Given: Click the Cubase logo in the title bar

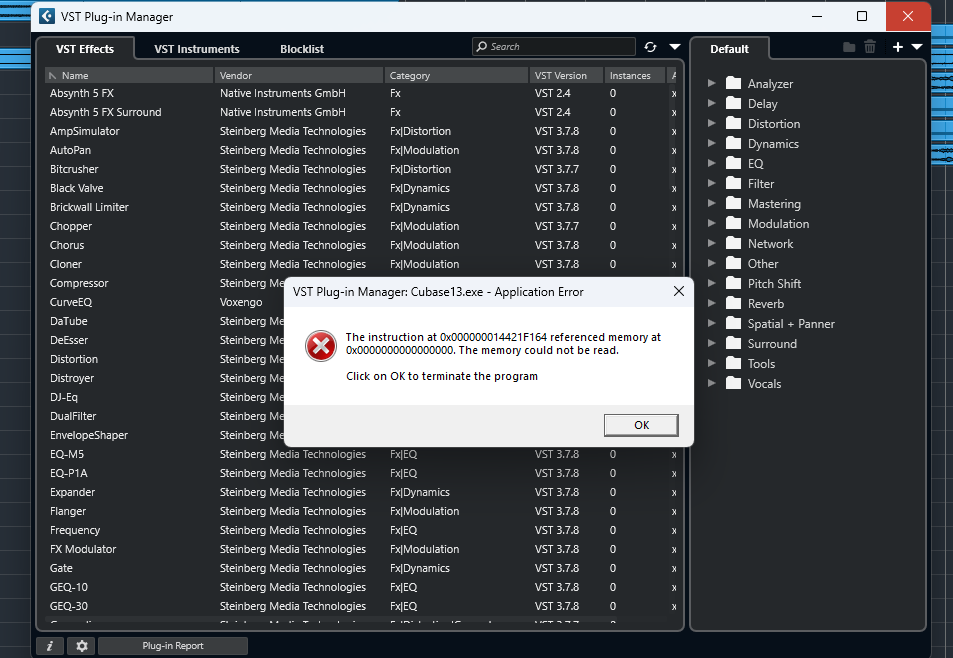Looking at the screenshot, I should tap(47, 16).
